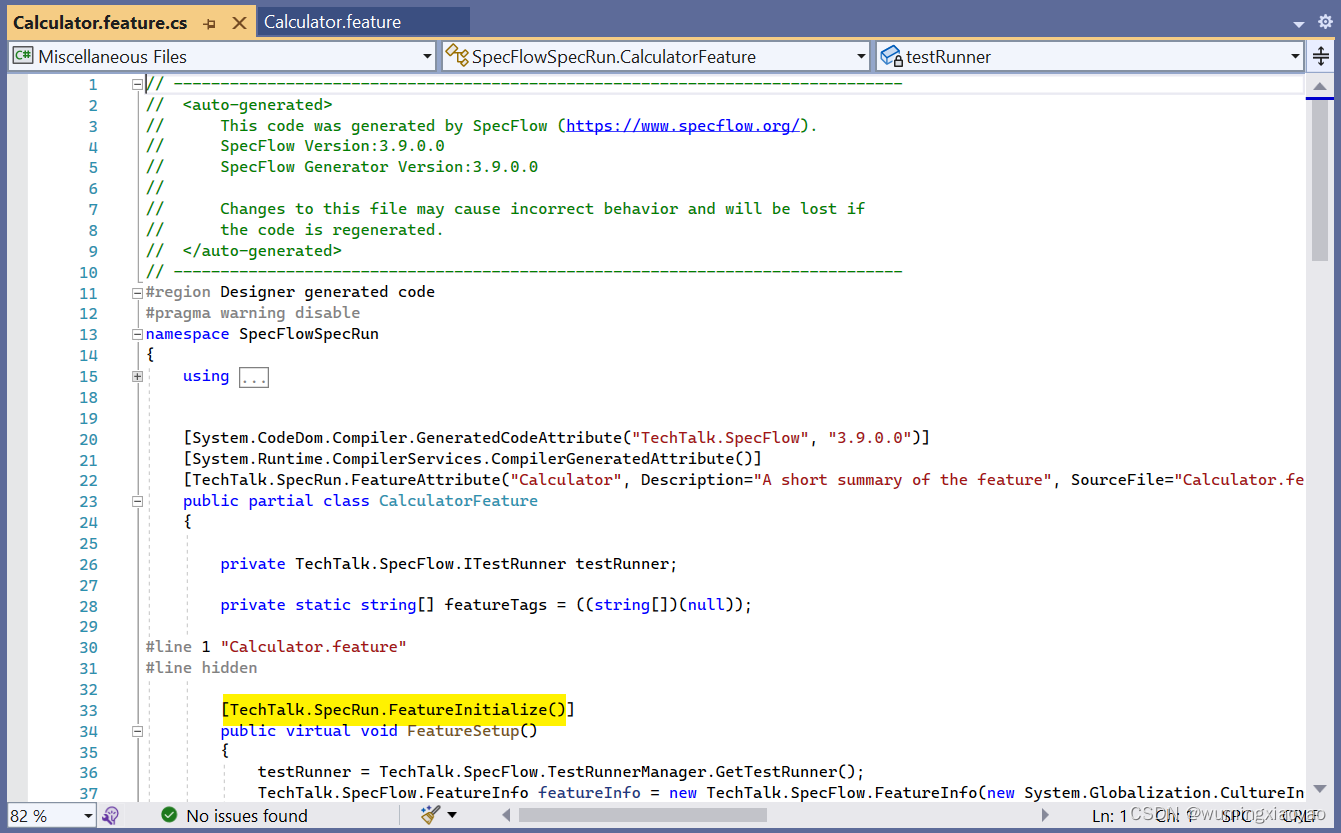Click the CalculatorFeature class name on line 23
This screenshot has width=1341, height=833.
point(458,501)
